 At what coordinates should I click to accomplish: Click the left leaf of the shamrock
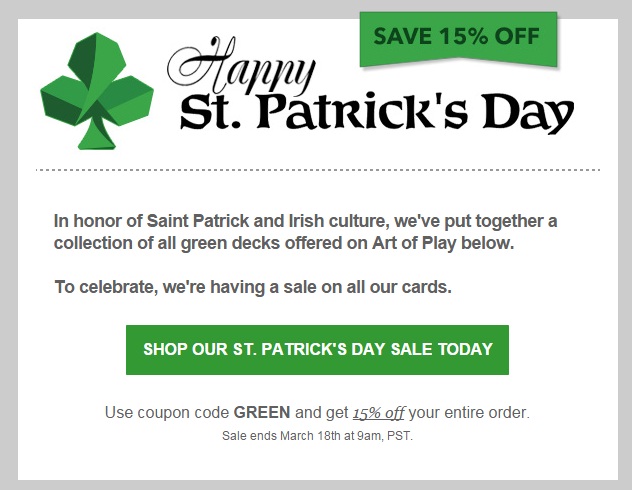pos(62,100)
